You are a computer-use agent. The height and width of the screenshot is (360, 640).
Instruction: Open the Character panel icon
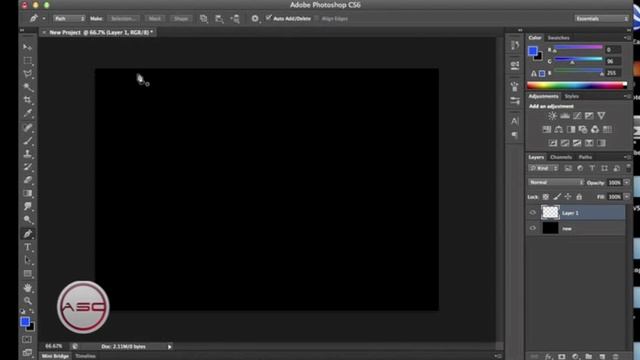(x=515, y=121)
